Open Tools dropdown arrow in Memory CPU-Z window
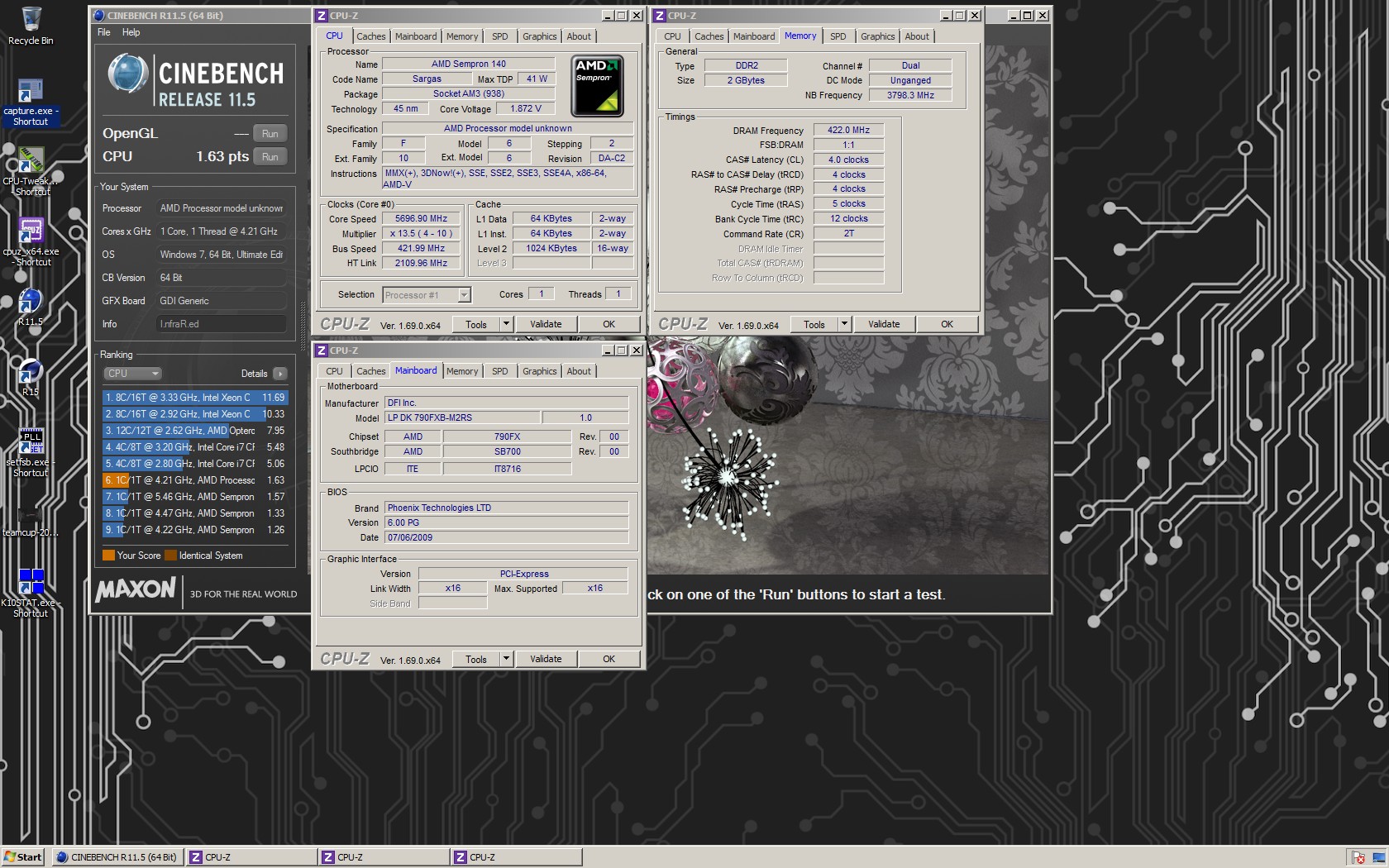This screenshot has width=1389, height=868. pos(845,325)
